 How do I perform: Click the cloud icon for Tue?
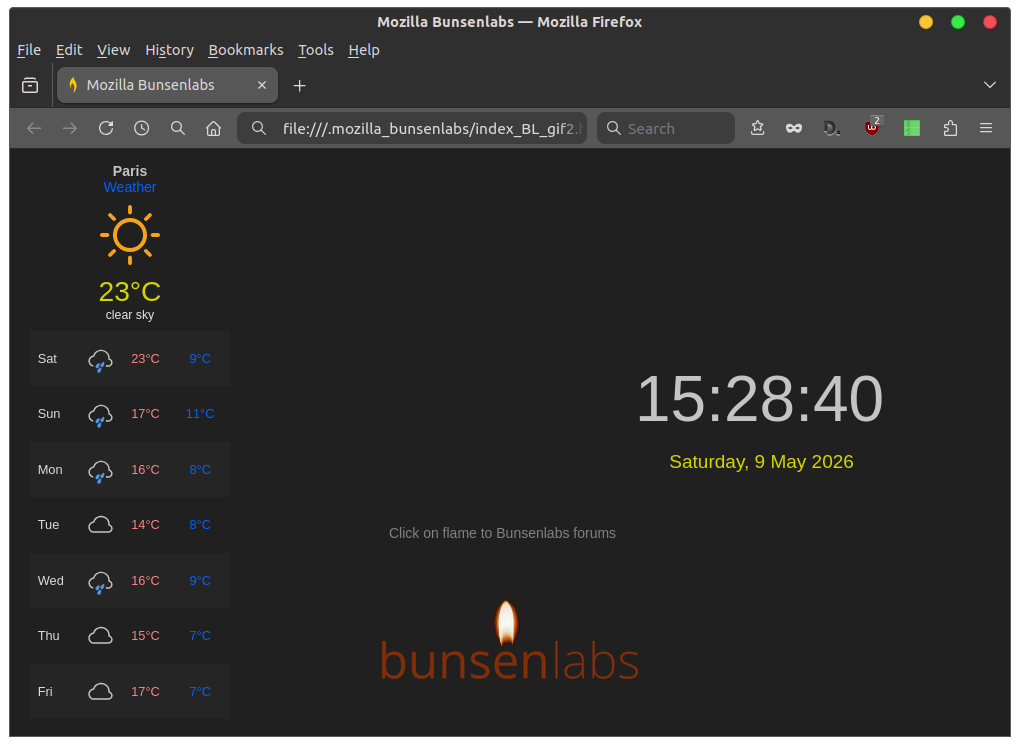[100, 525]
